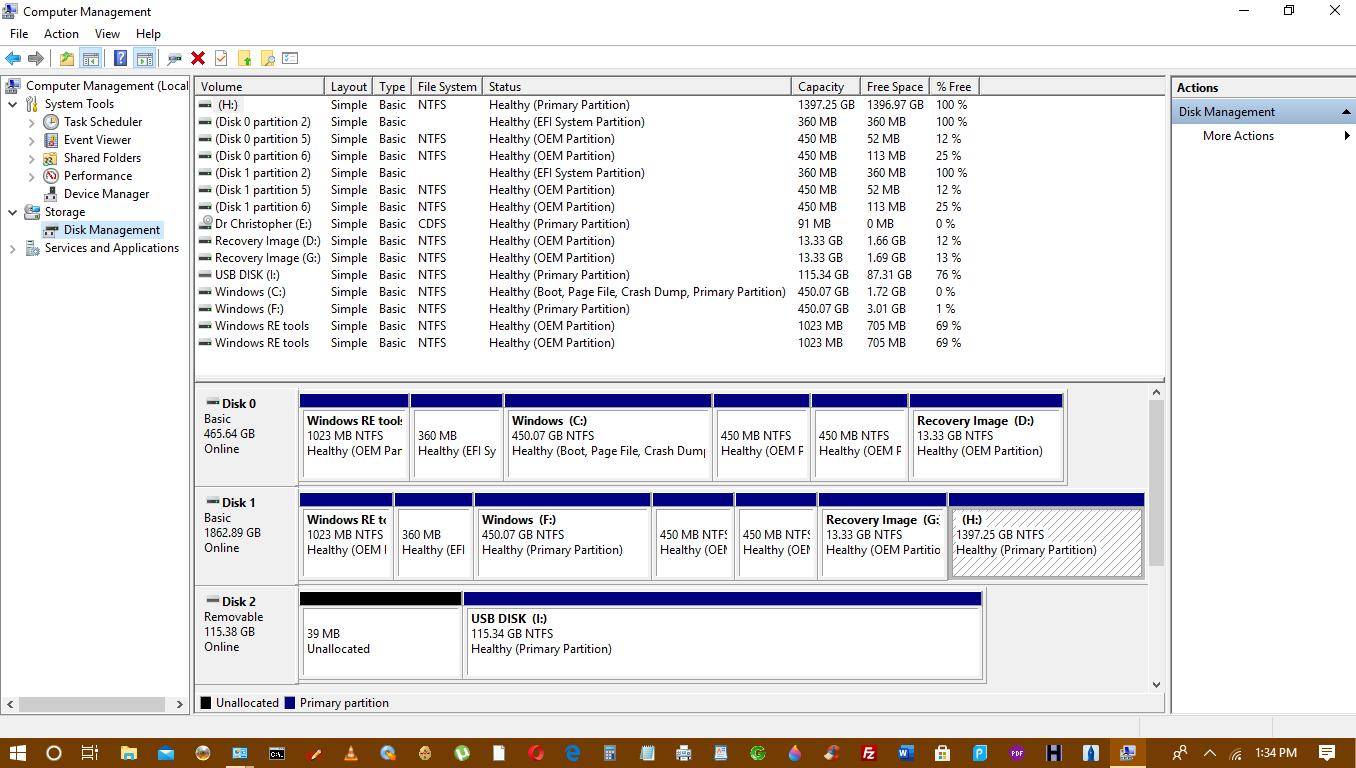This screenshot has height=768, width=1356.
Task: Open the File menu
Action: [x=19, y=34]
